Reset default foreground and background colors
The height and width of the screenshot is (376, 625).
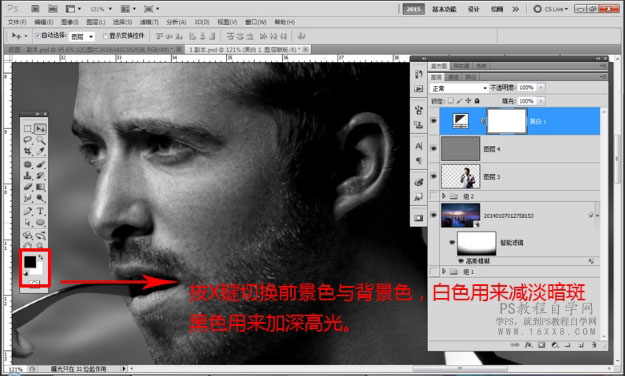click(x=26, y=274)
